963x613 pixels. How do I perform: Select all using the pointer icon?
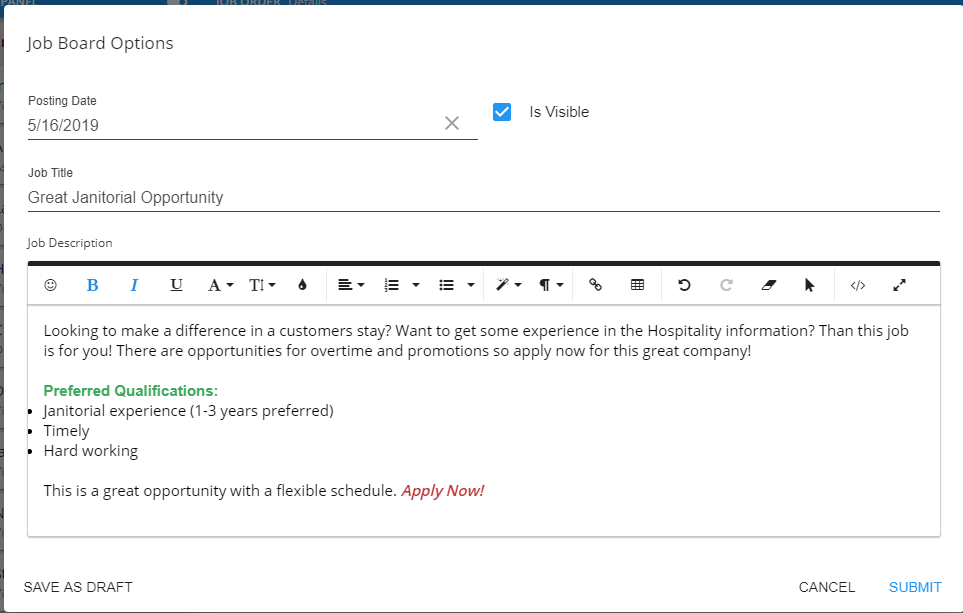point(809,285)
